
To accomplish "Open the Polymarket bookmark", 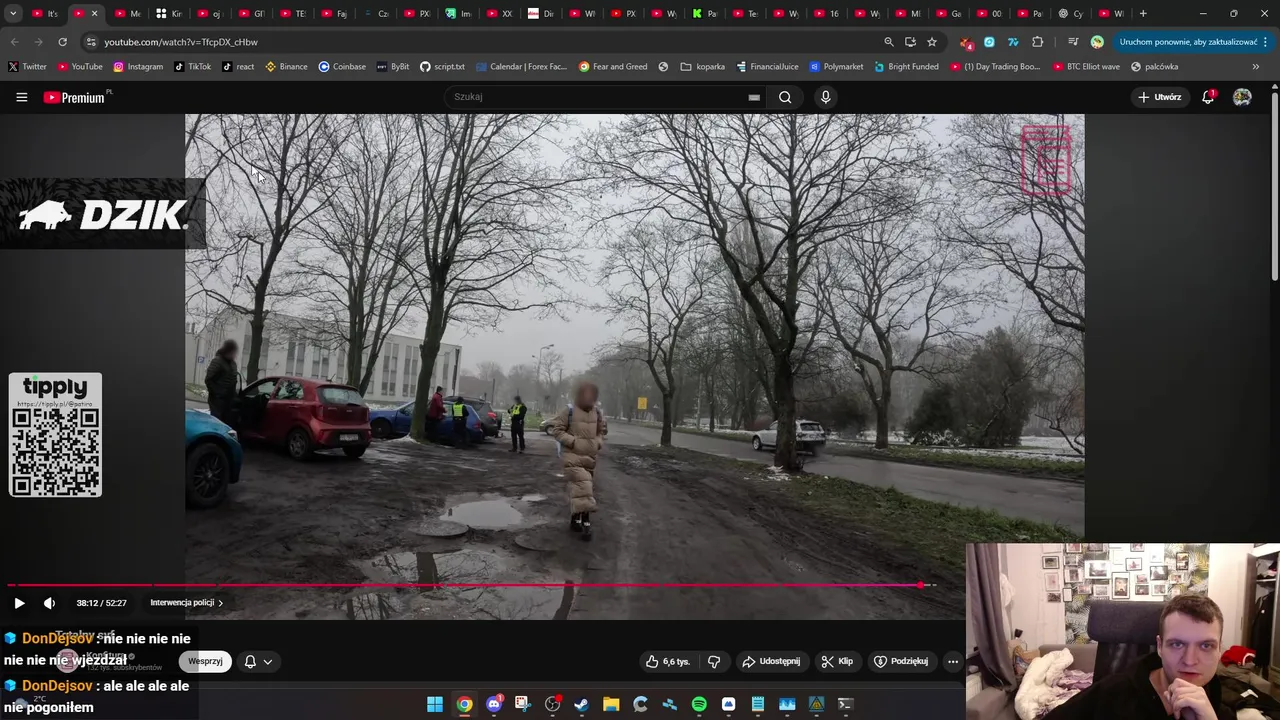I will coord(836,66).
